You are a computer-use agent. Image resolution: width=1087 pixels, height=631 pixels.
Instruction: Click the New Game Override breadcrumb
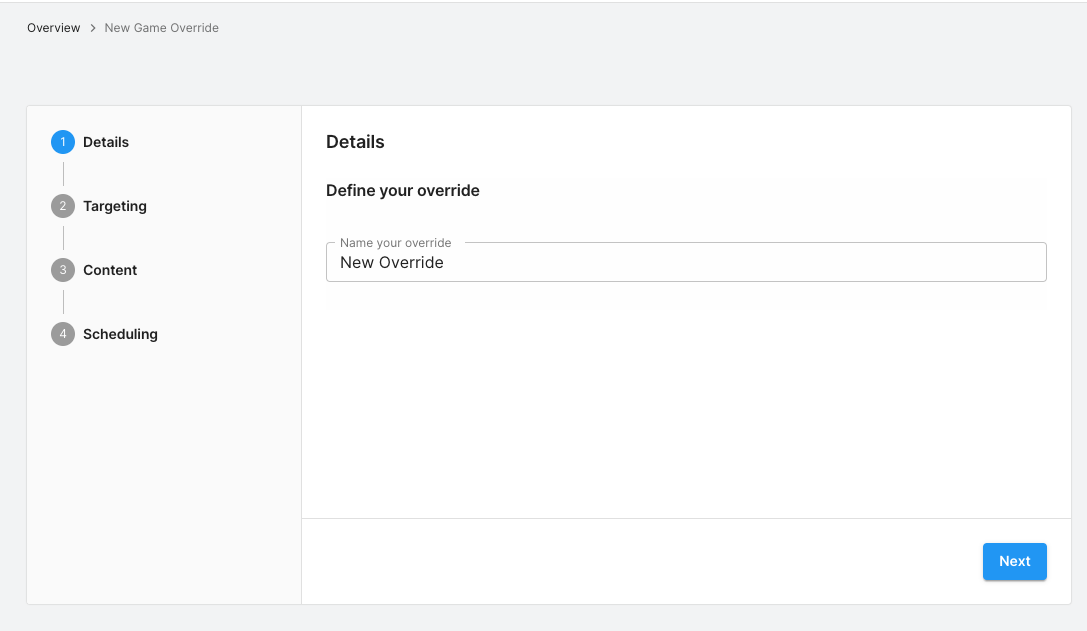click(x=161, y=28)
